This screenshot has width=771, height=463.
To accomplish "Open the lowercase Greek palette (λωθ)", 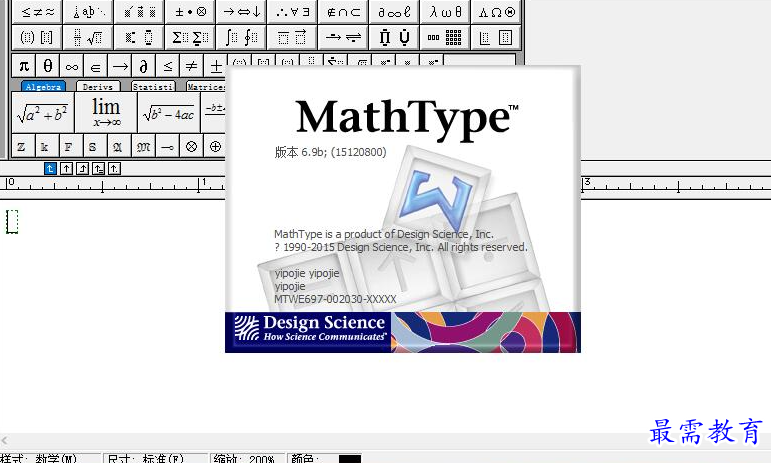I will pyautogui.click(x=445, y=12).
